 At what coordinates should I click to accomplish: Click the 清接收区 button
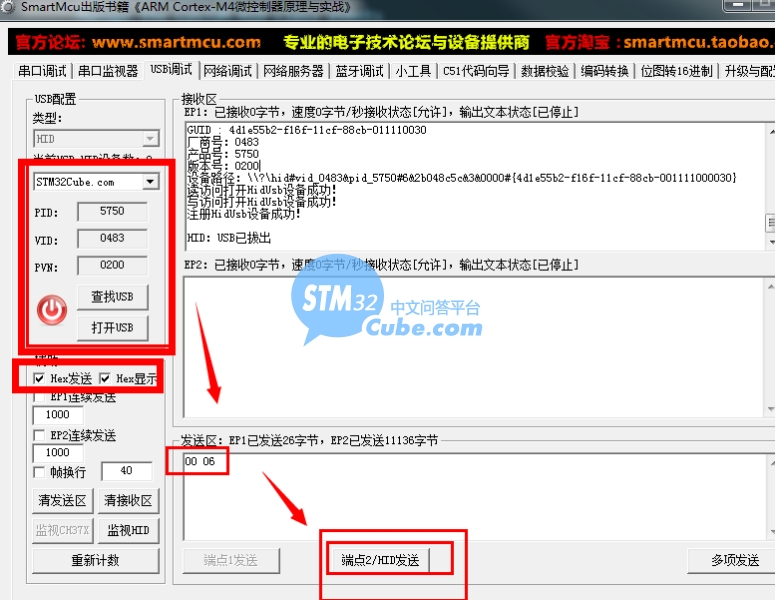pos(129,501)
